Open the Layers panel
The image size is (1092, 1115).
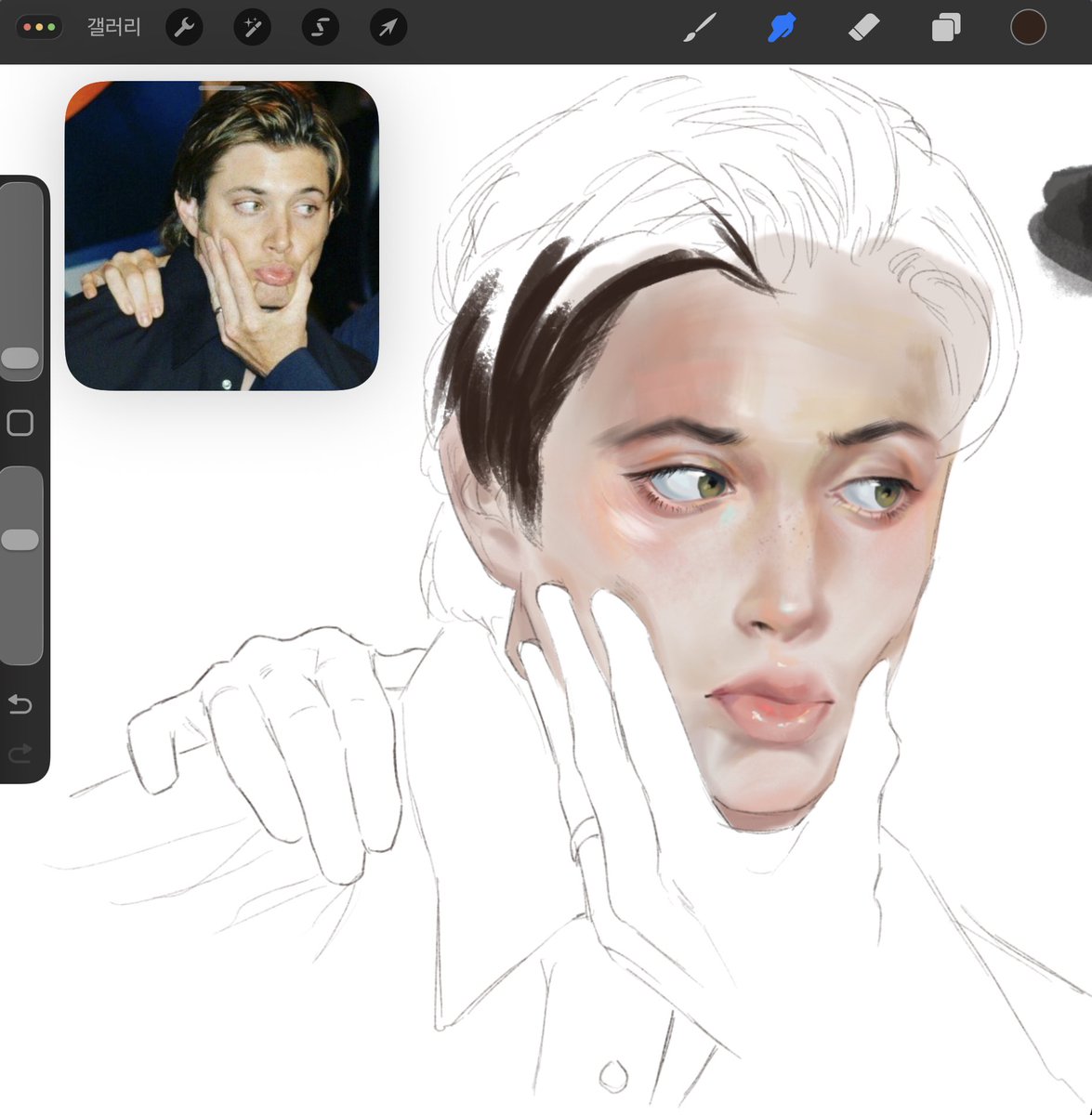point(945,28)
